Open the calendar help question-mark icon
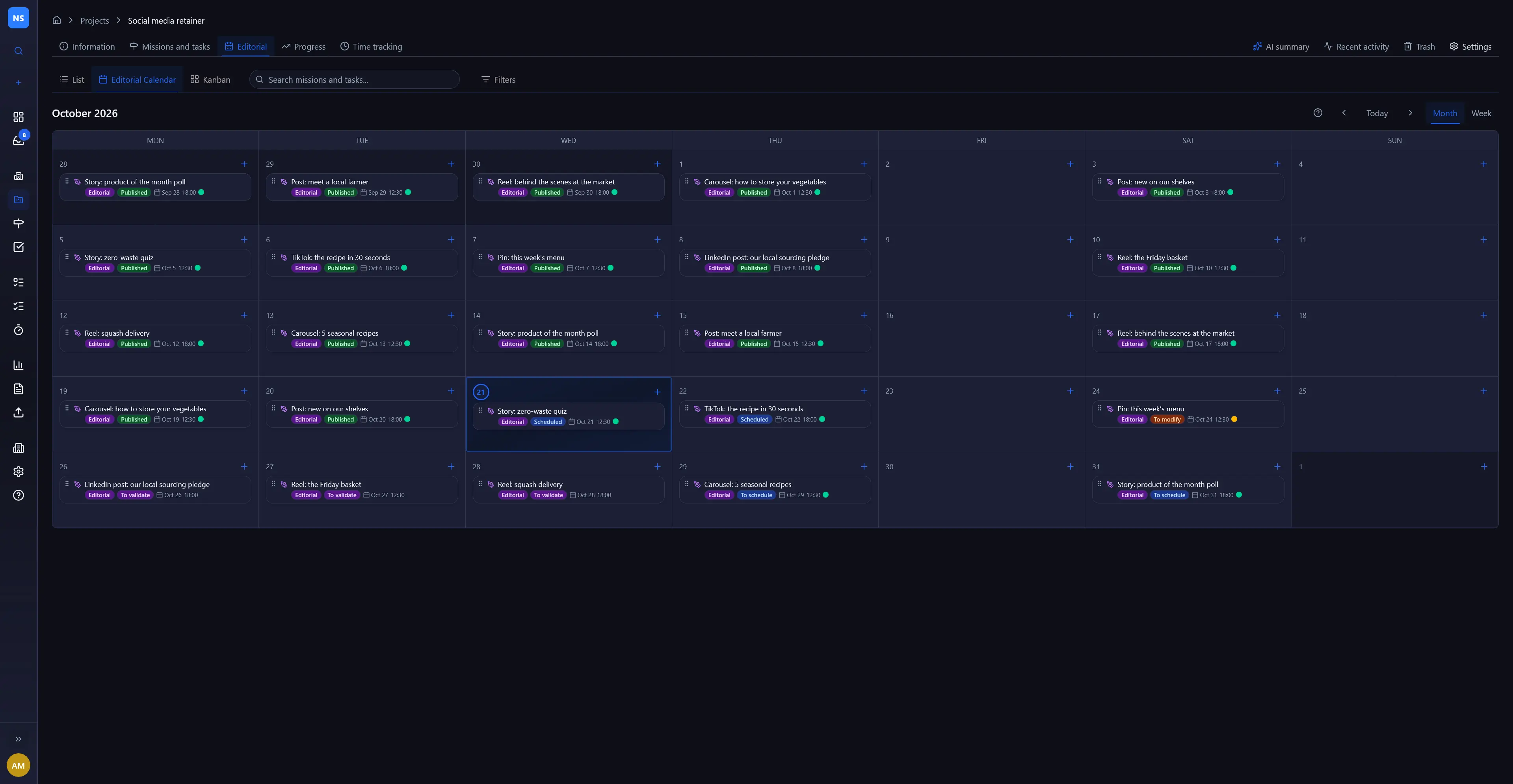The image size is (1513, 784). [1318, 113]
